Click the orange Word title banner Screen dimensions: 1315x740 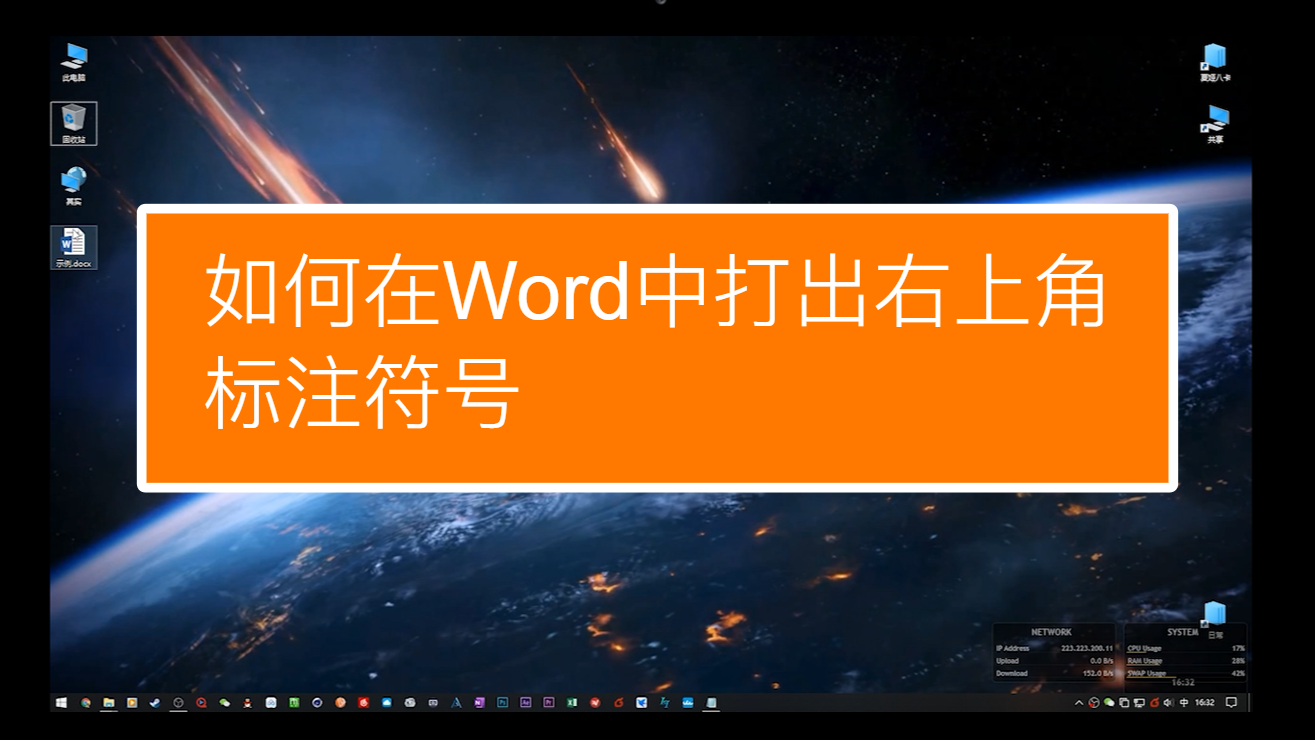point(657,348)
